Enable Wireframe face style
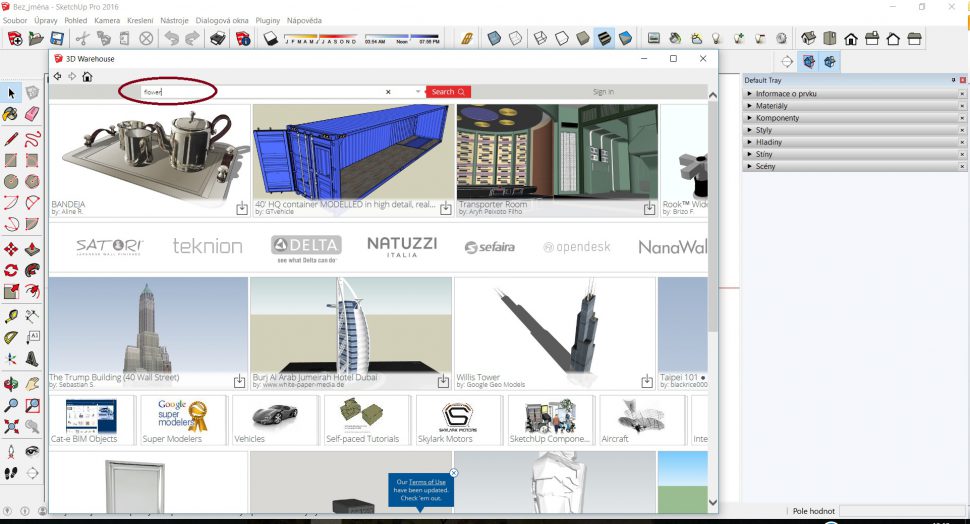Viewport: 970px width, 524px height. tap(540, 38)
